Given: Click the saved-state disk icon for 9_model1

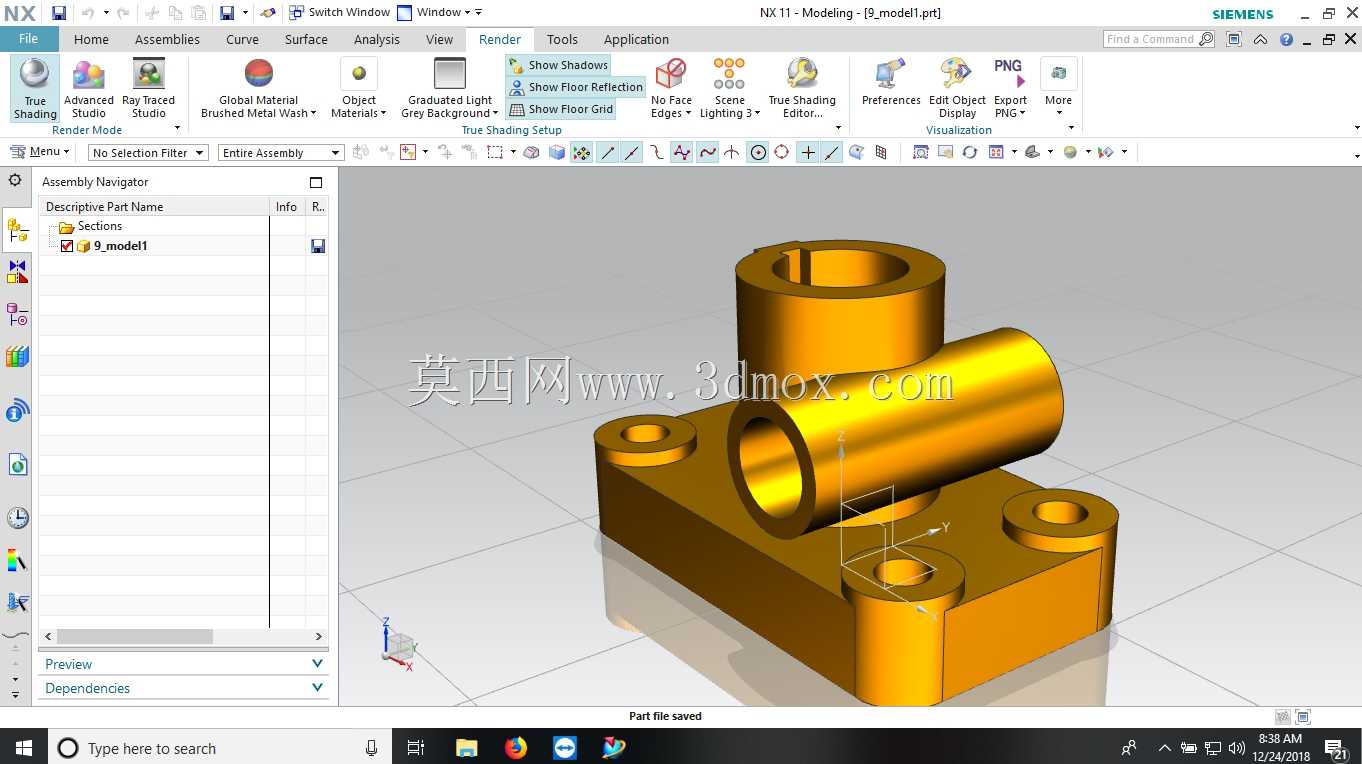Looking at the screenshot, I should (318, 246).
